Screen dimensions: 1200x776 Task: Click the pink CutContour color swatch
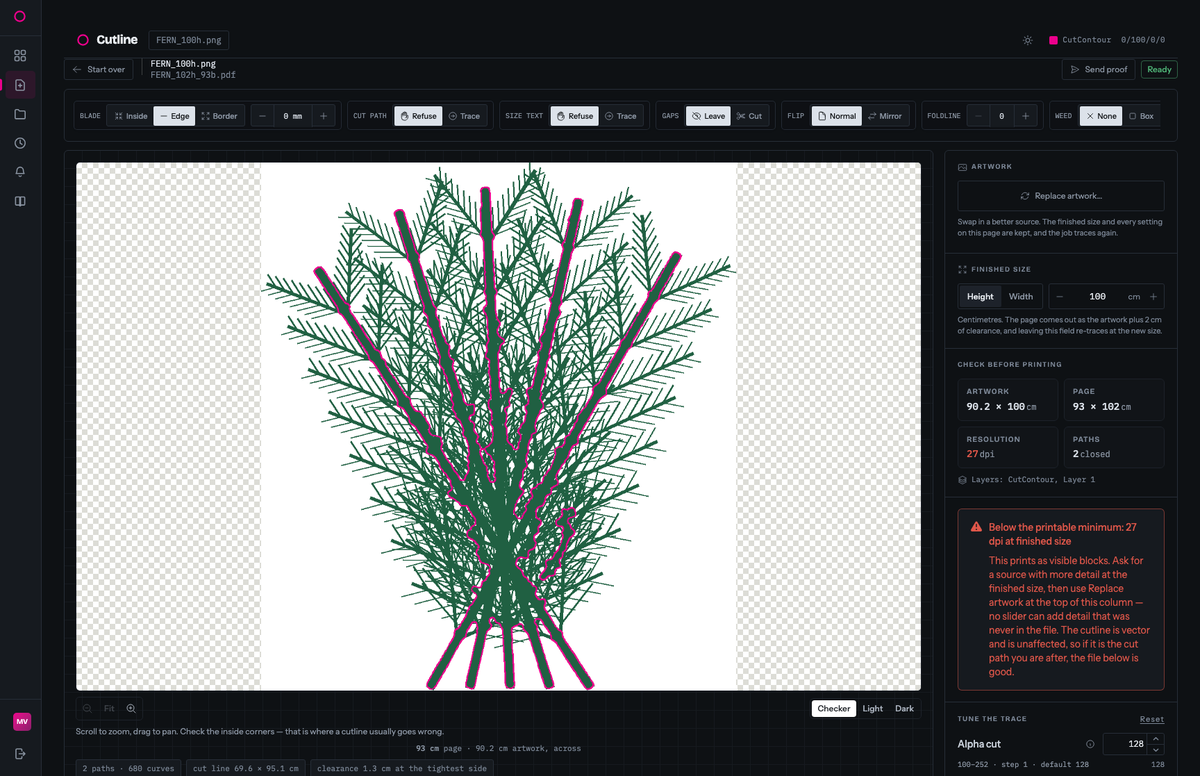tap(1053, 41)
